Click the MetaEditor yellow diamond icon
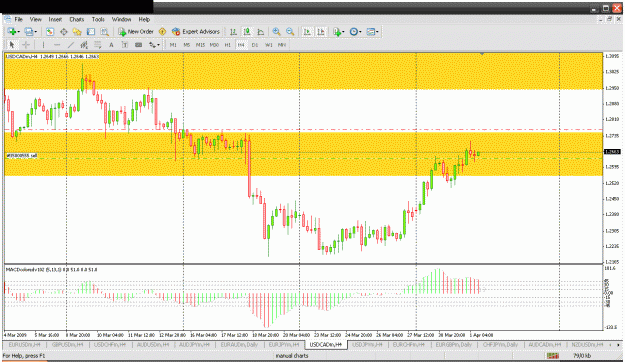 point(162,31)
